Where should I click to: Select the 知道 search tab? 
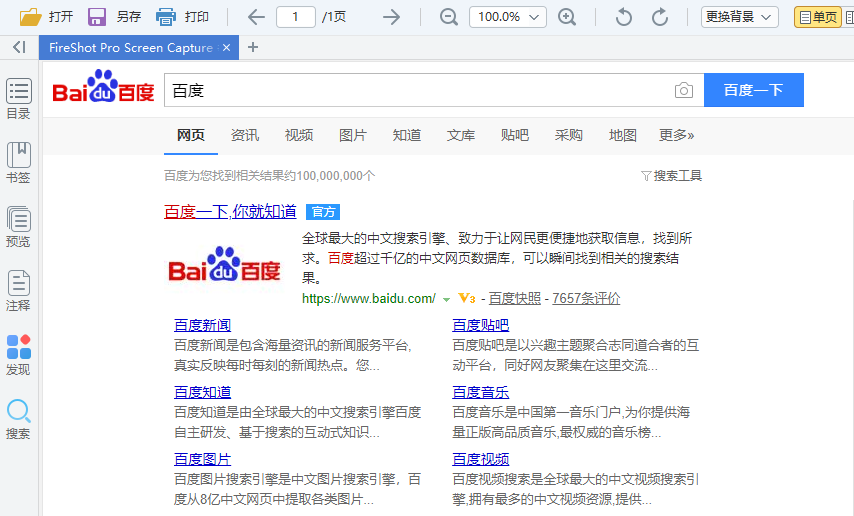(406, 135)
